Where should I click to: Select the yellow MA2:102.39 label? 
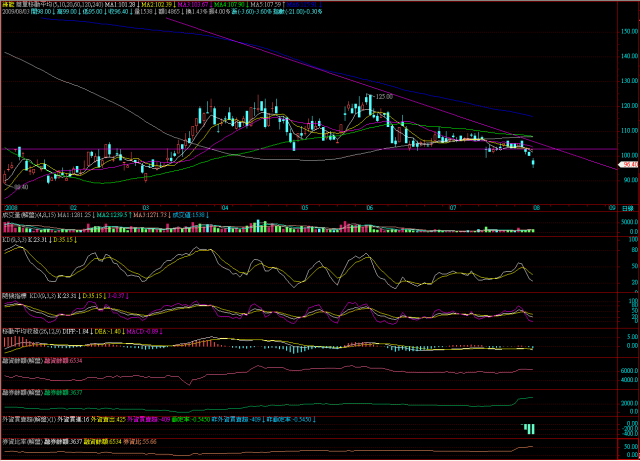[156, 4]
